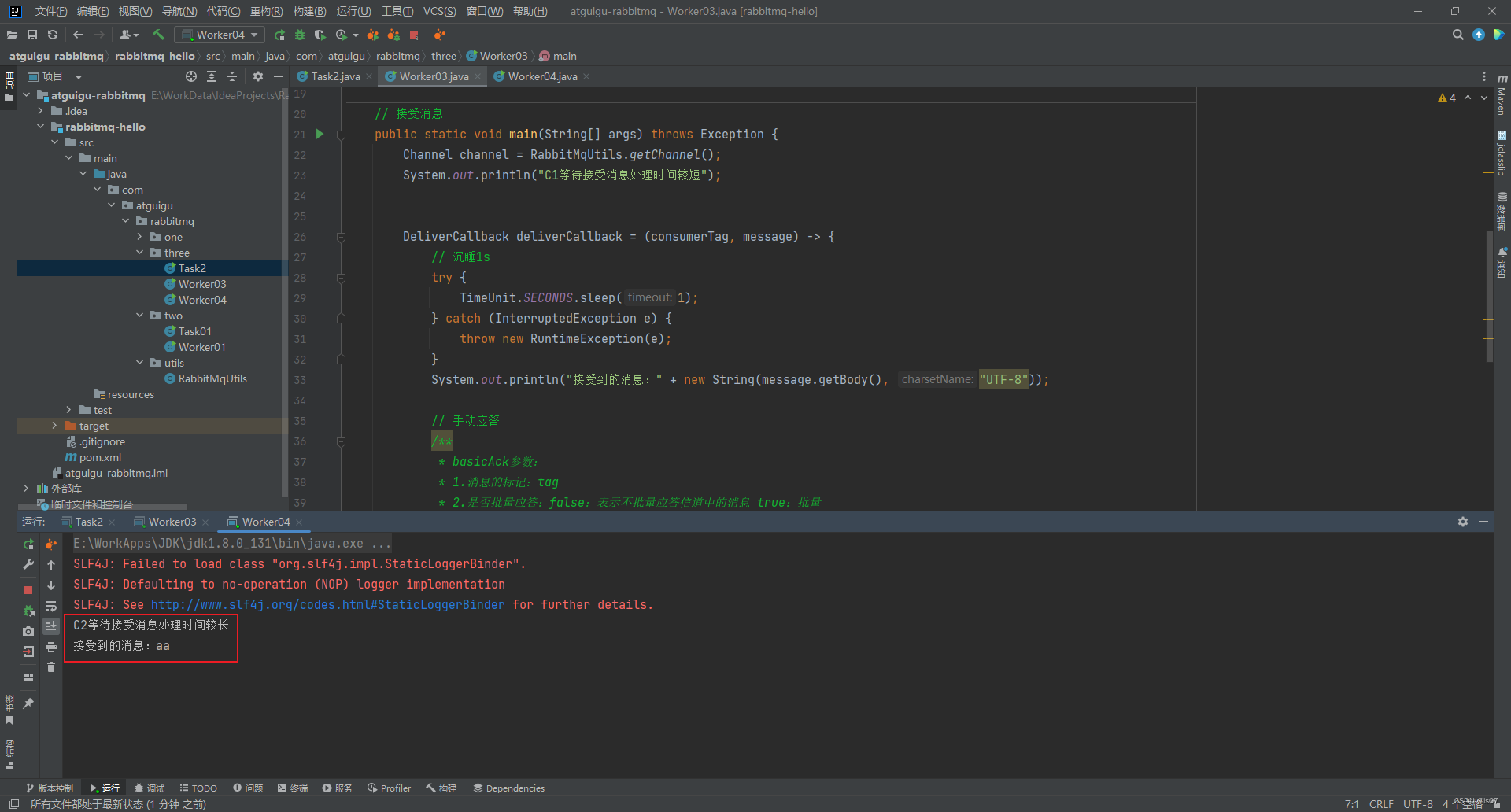1511x812 pixels.
Task: Open the Dependencies tool window
Action: click(508, 788)
